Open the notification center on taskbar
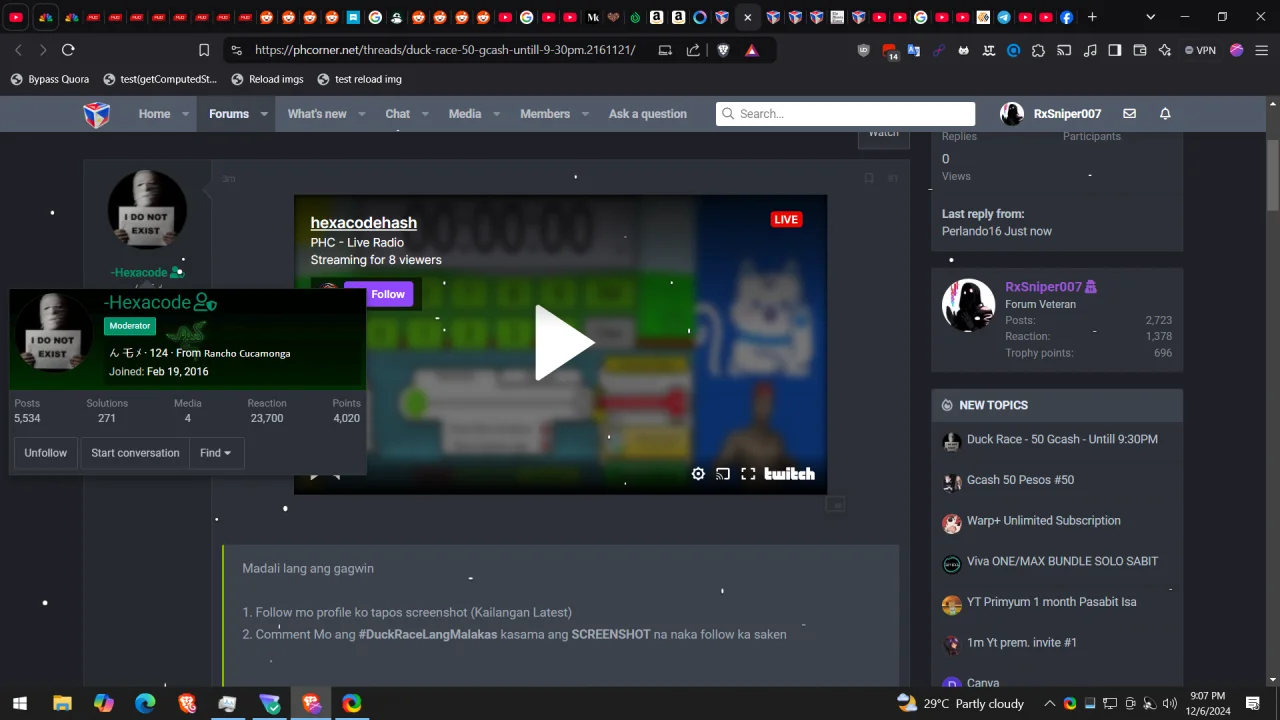The height and width of the screenshot is (720, 1280). 1252,703
